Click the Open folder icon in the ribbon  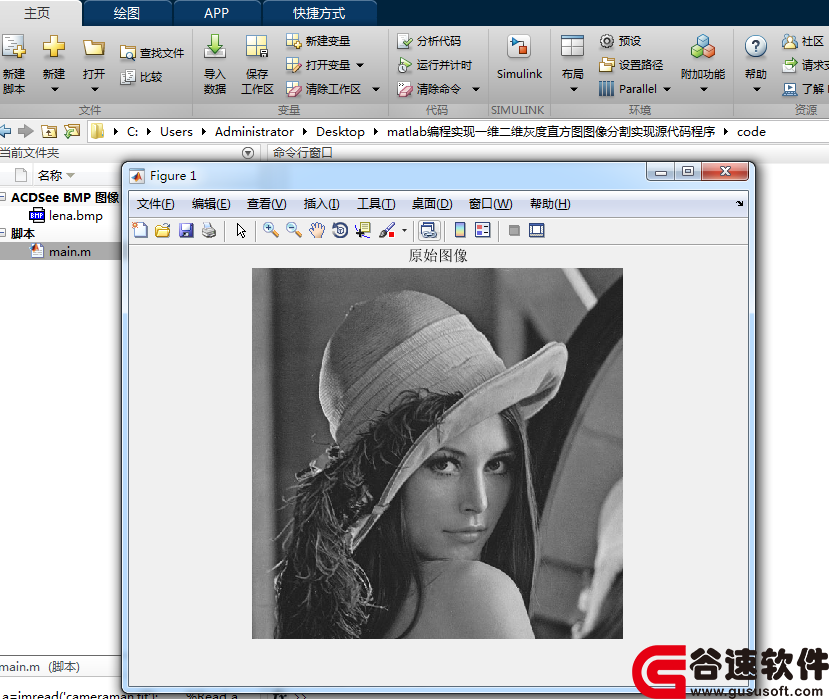(x=94, y=48)
